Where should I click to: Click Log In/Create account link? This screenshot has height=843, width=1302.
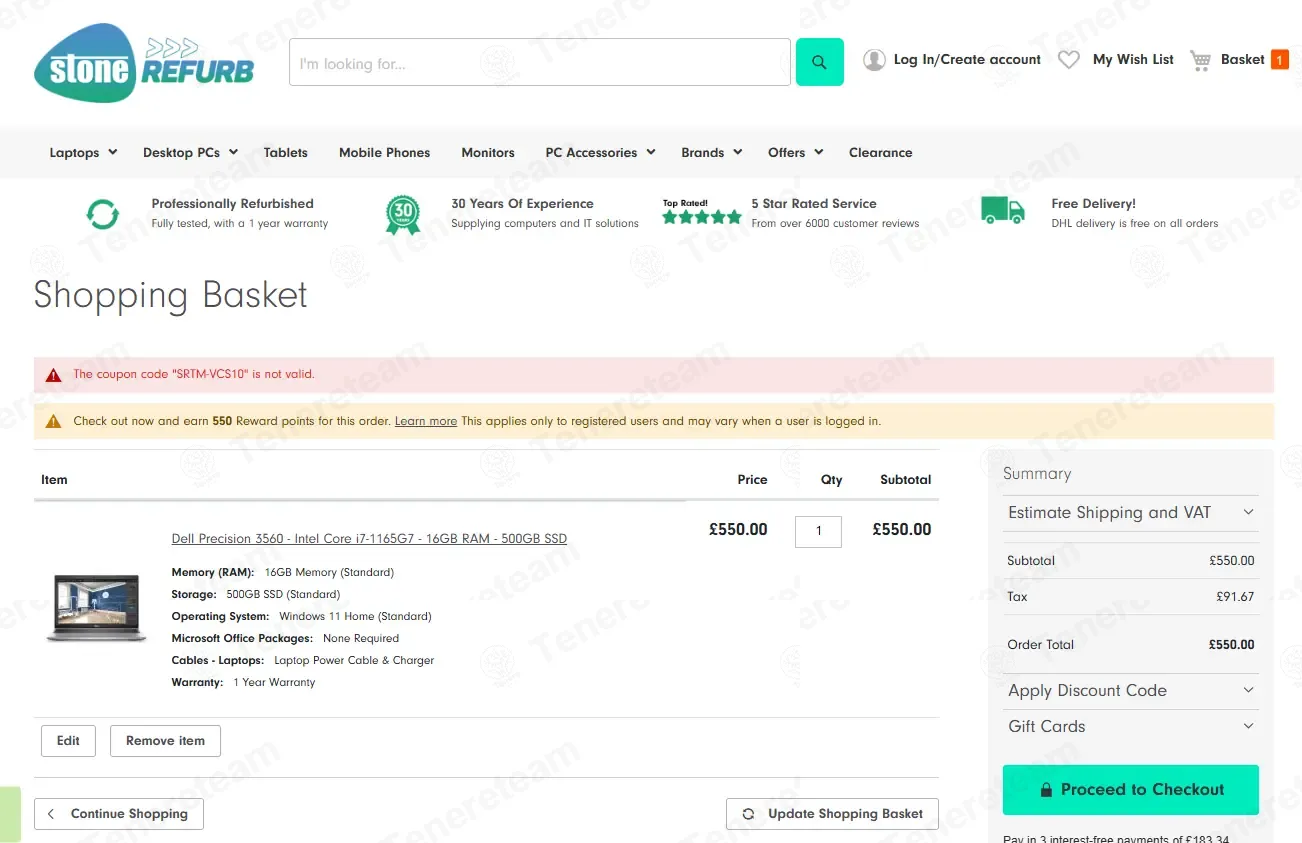pyautogui.click(x=967, y=60)
